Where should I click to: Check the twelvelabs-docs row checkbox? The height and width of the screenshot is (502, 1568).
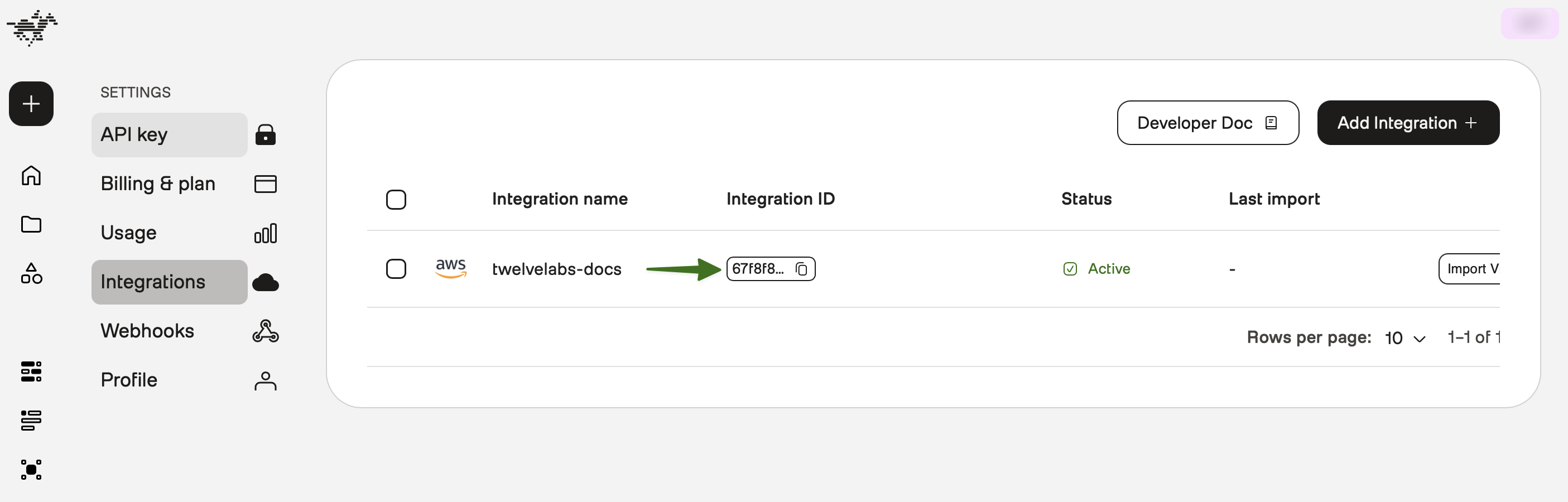pyautogui.click(x=396, y=269)
